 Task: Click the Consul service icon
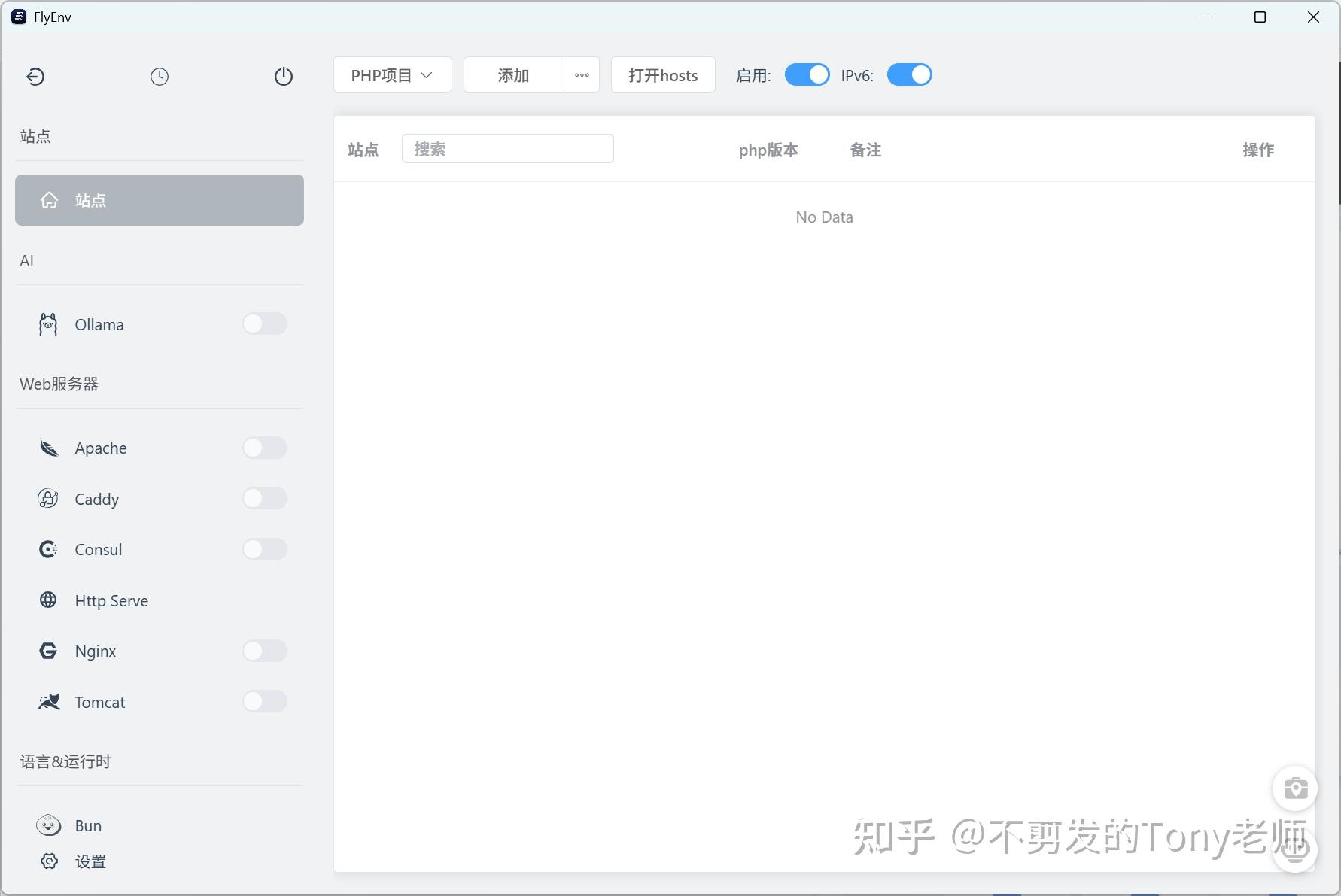(48, 549)
